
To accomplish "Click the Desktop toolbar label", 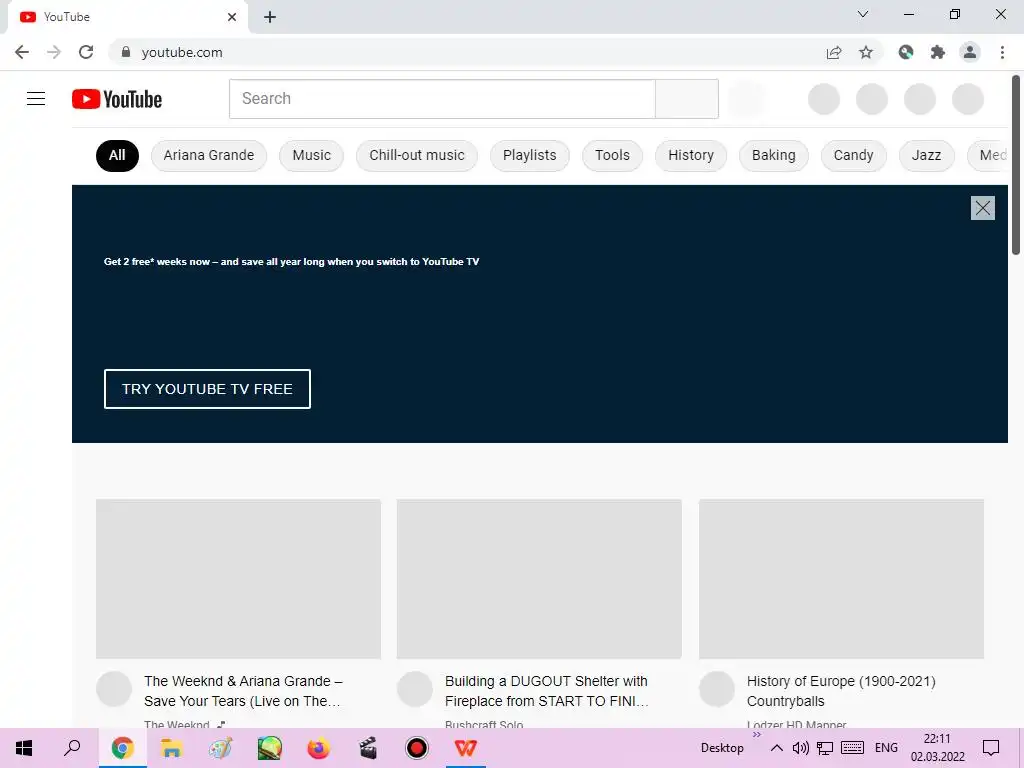I will (722, 748).
